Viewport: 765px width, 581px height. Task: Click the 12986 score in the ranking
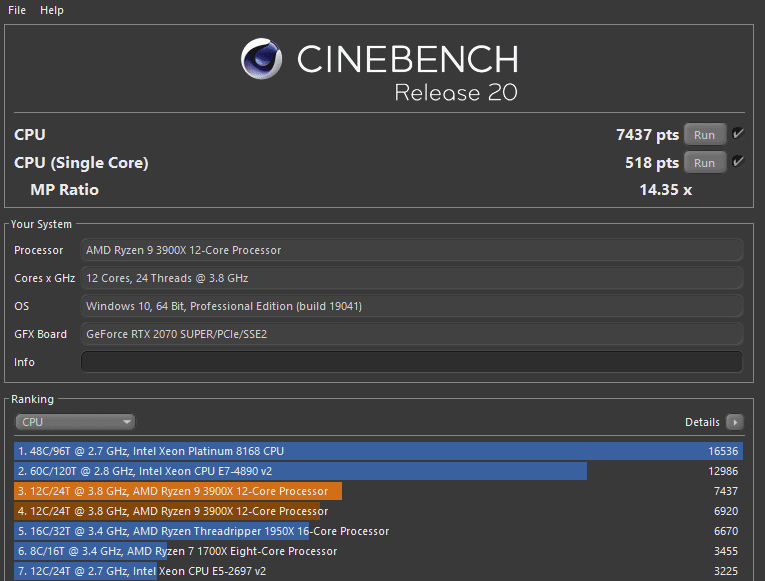click(x=723, y=471)
